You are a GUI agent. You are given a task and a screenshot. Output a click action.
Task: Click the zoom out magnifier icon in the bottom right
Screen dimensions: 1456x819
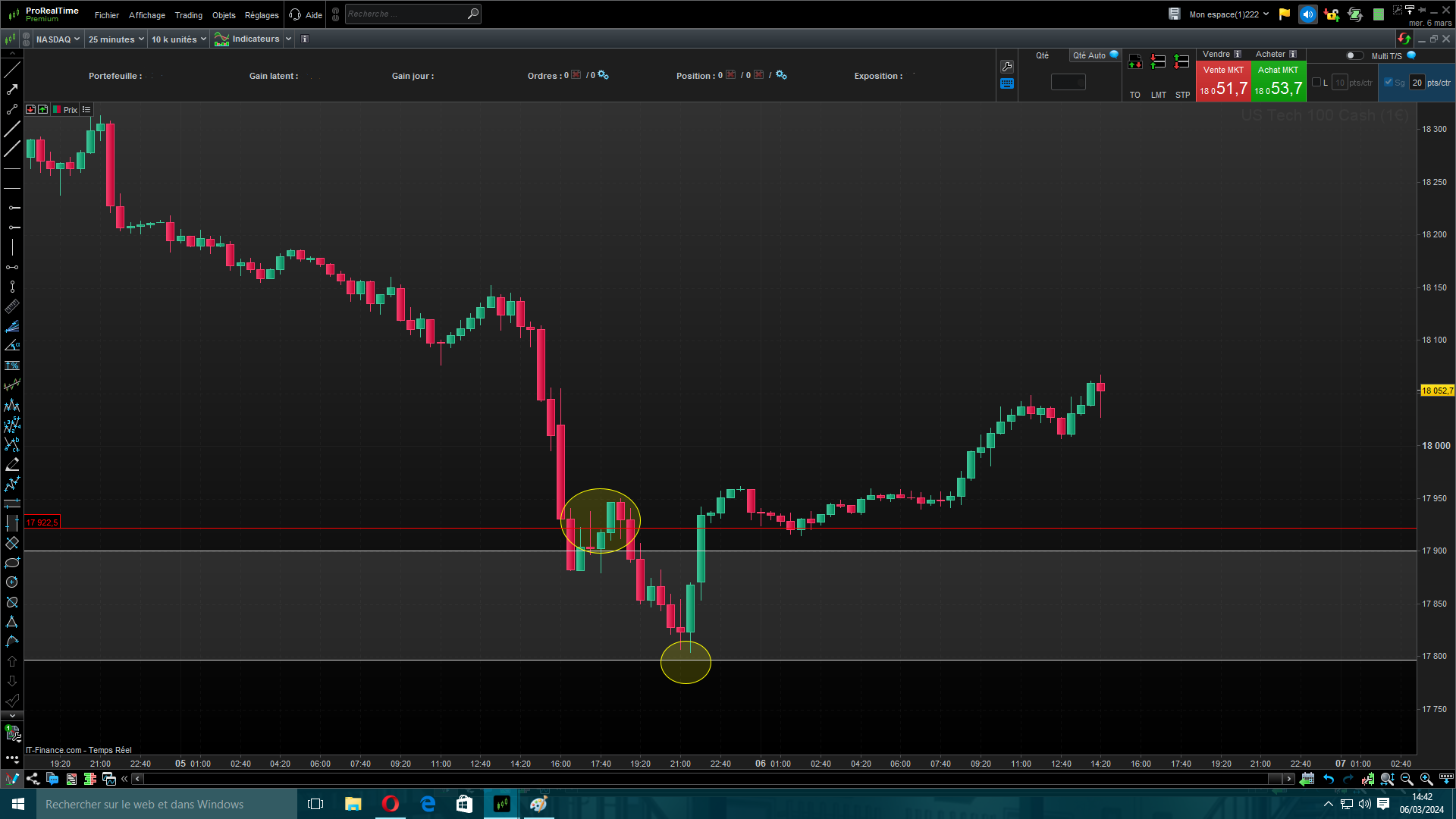click(x=1407, y=779)
